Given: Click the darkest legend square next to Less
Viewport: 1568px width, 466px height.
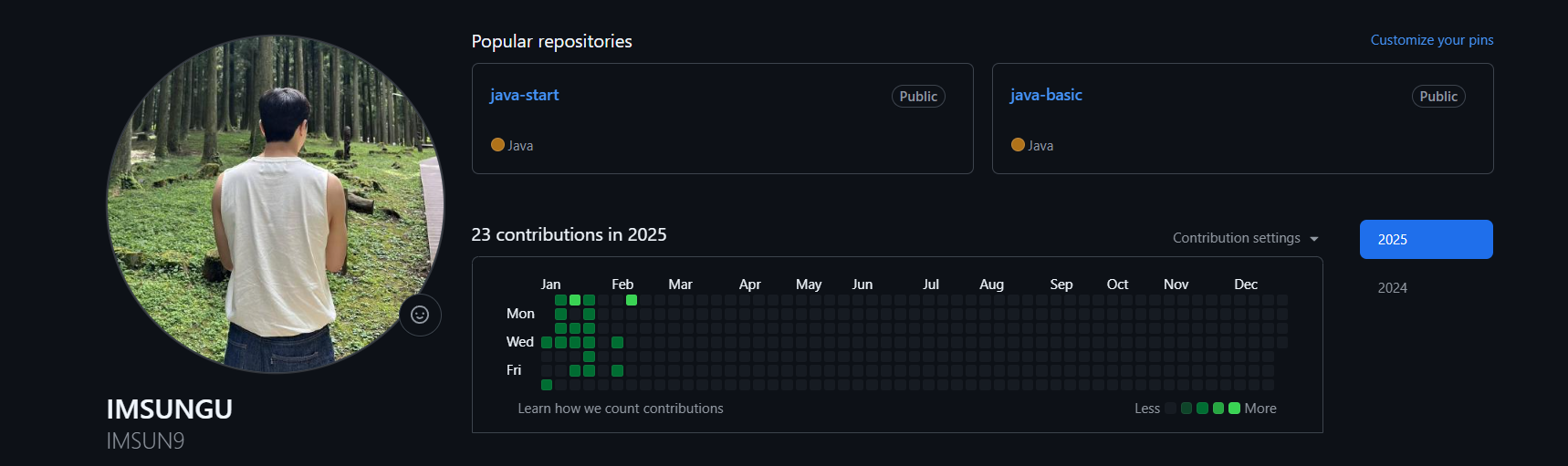Looking at the screenshot, I should coord(1171,409).
